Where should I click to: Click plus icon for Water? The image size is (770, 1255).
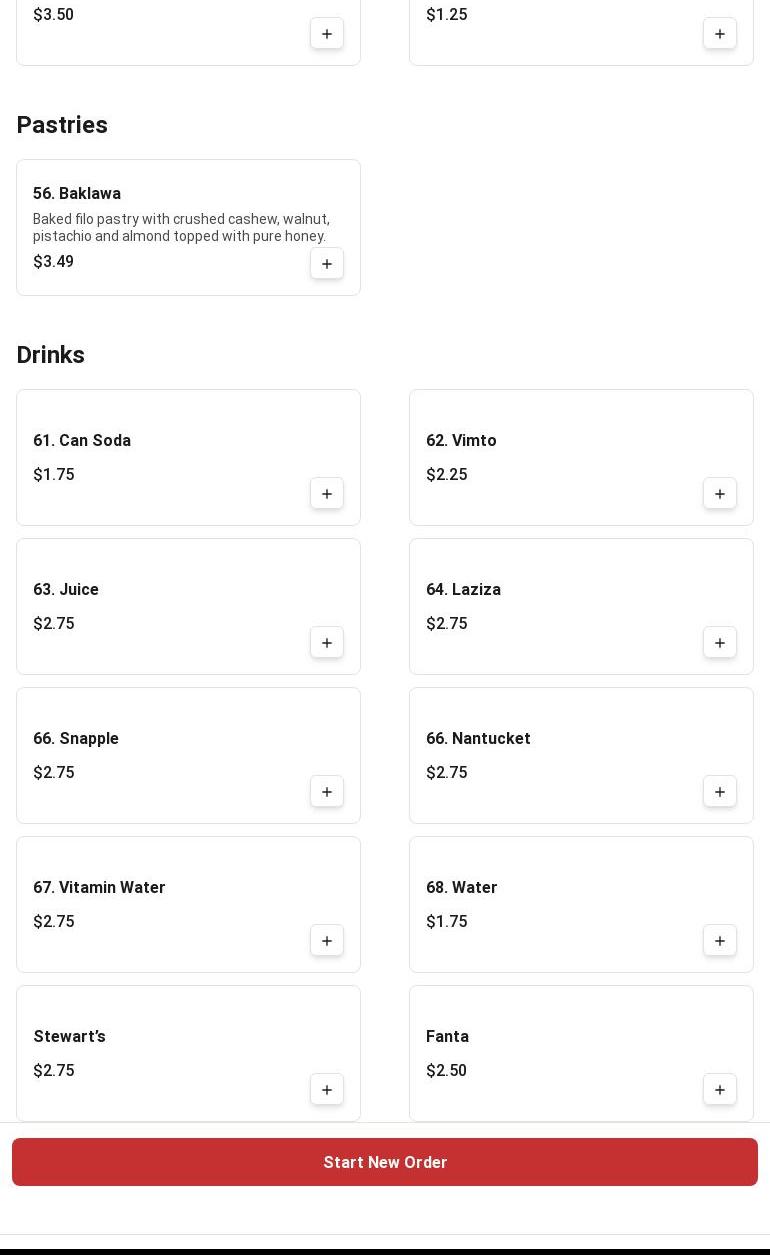pos(720,941)
